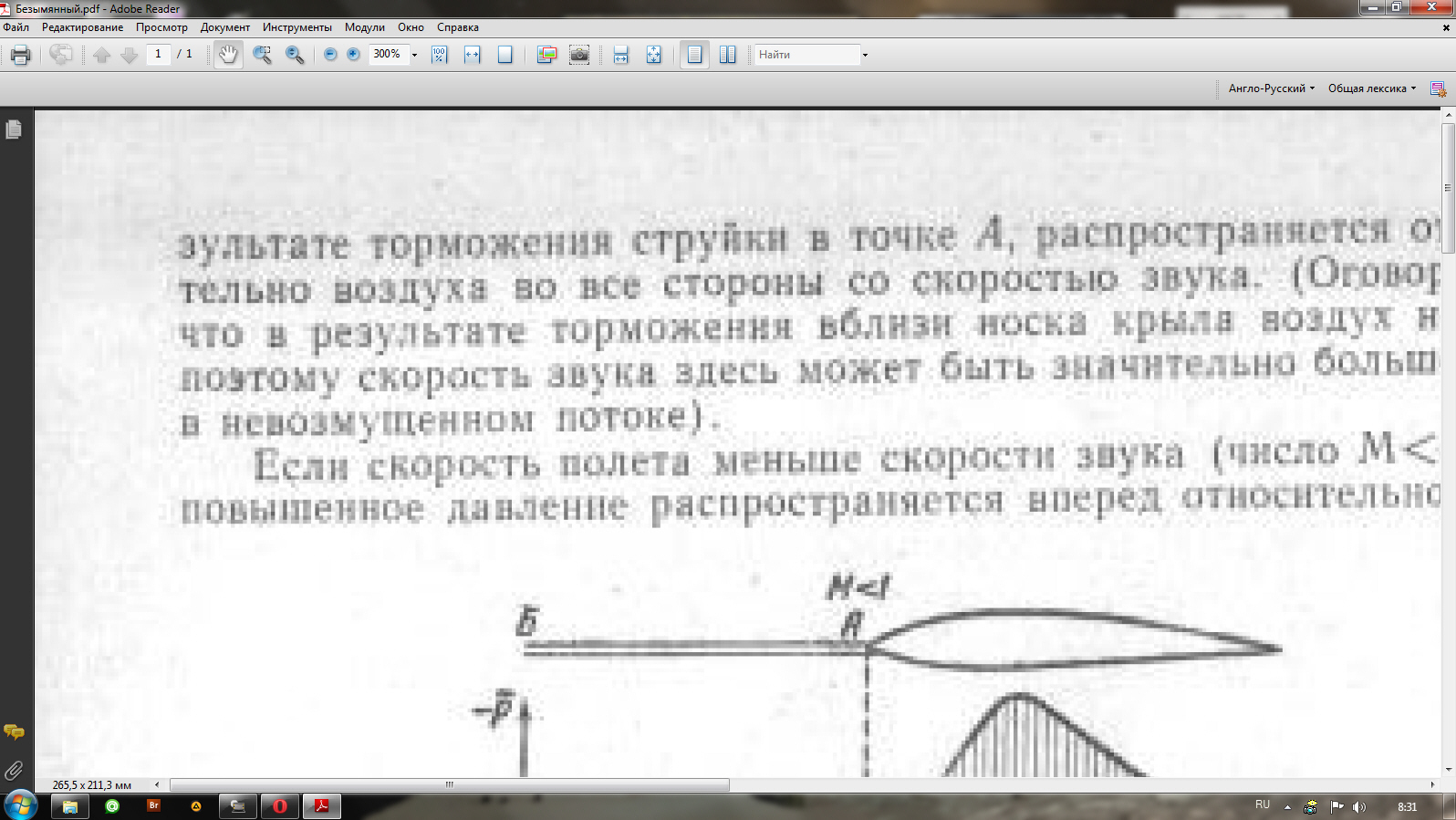The width and height of the screenshot is (1456, 820).
Task: Open the Окно menu
Action: point(411,27)
